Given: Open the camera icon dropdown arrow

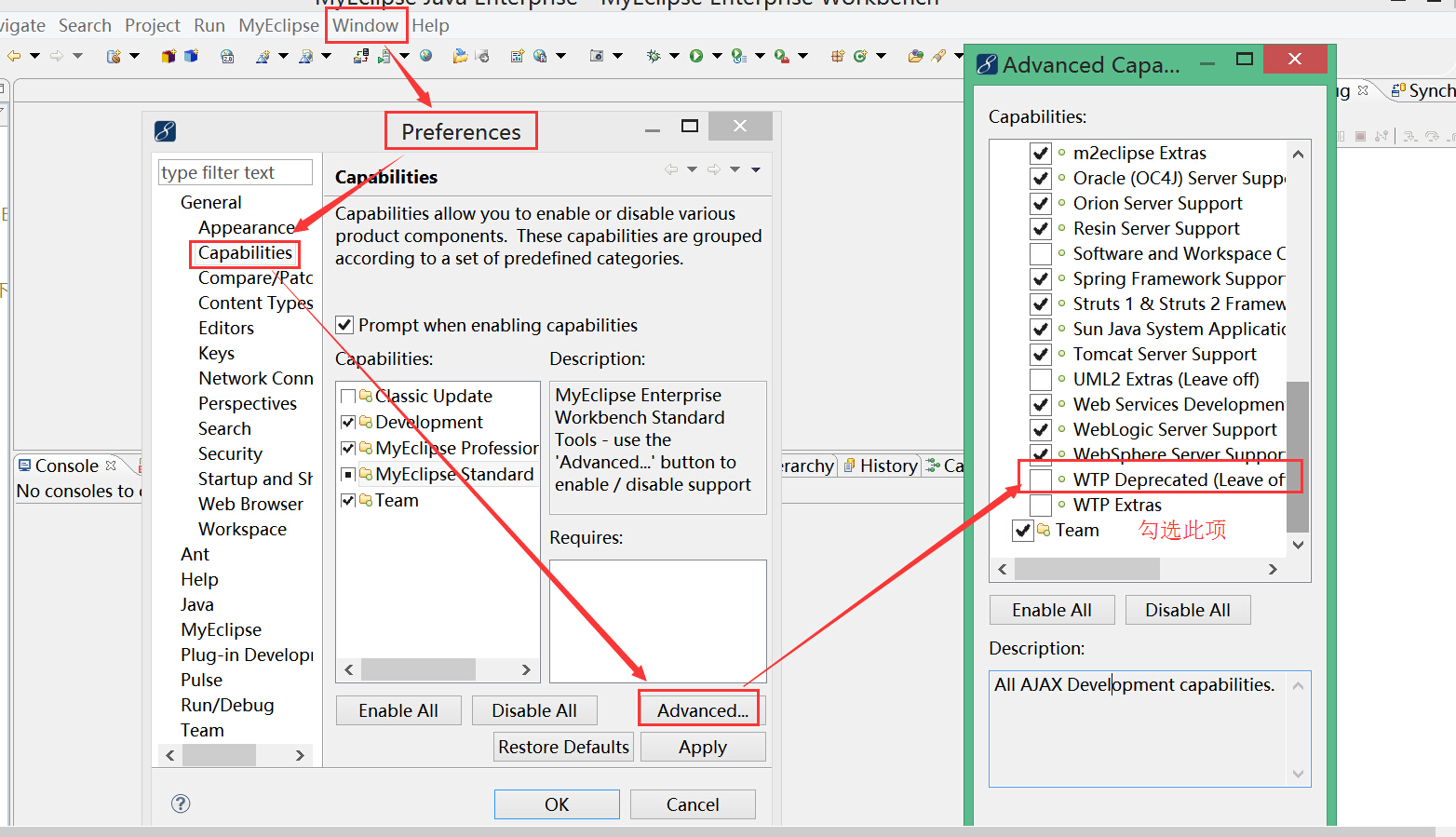Looking at the screenshot, I should point(618,56).
